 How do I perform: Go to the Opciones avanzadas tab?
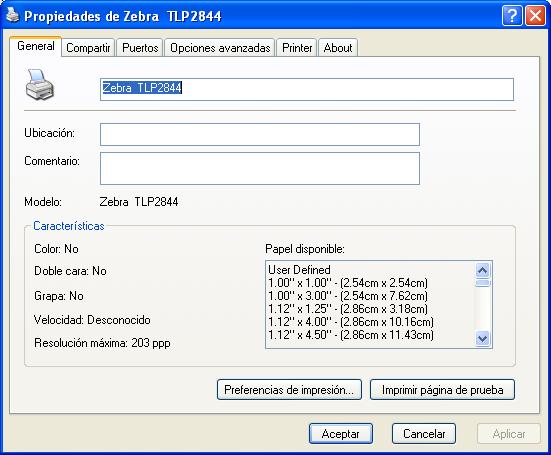point(220,48)
